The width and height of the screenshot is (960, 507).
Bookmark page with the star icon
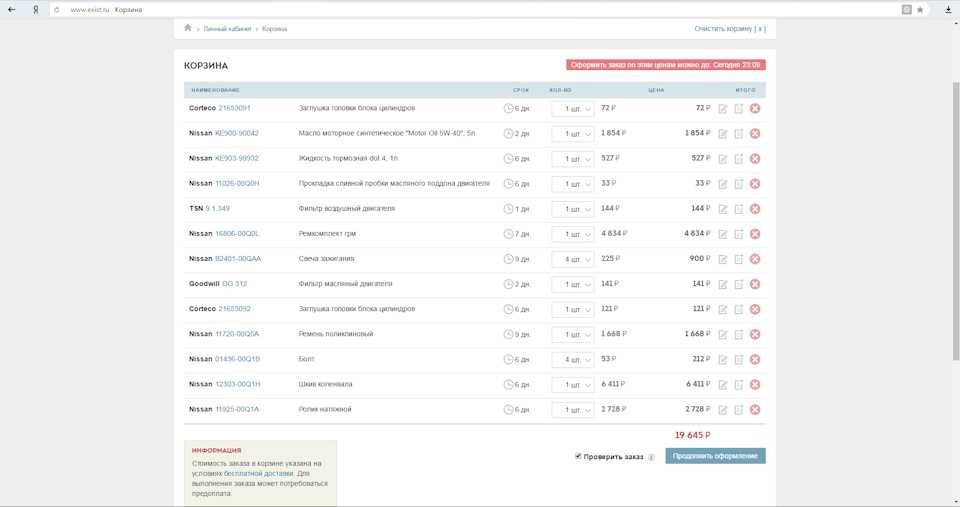(920, 9)
